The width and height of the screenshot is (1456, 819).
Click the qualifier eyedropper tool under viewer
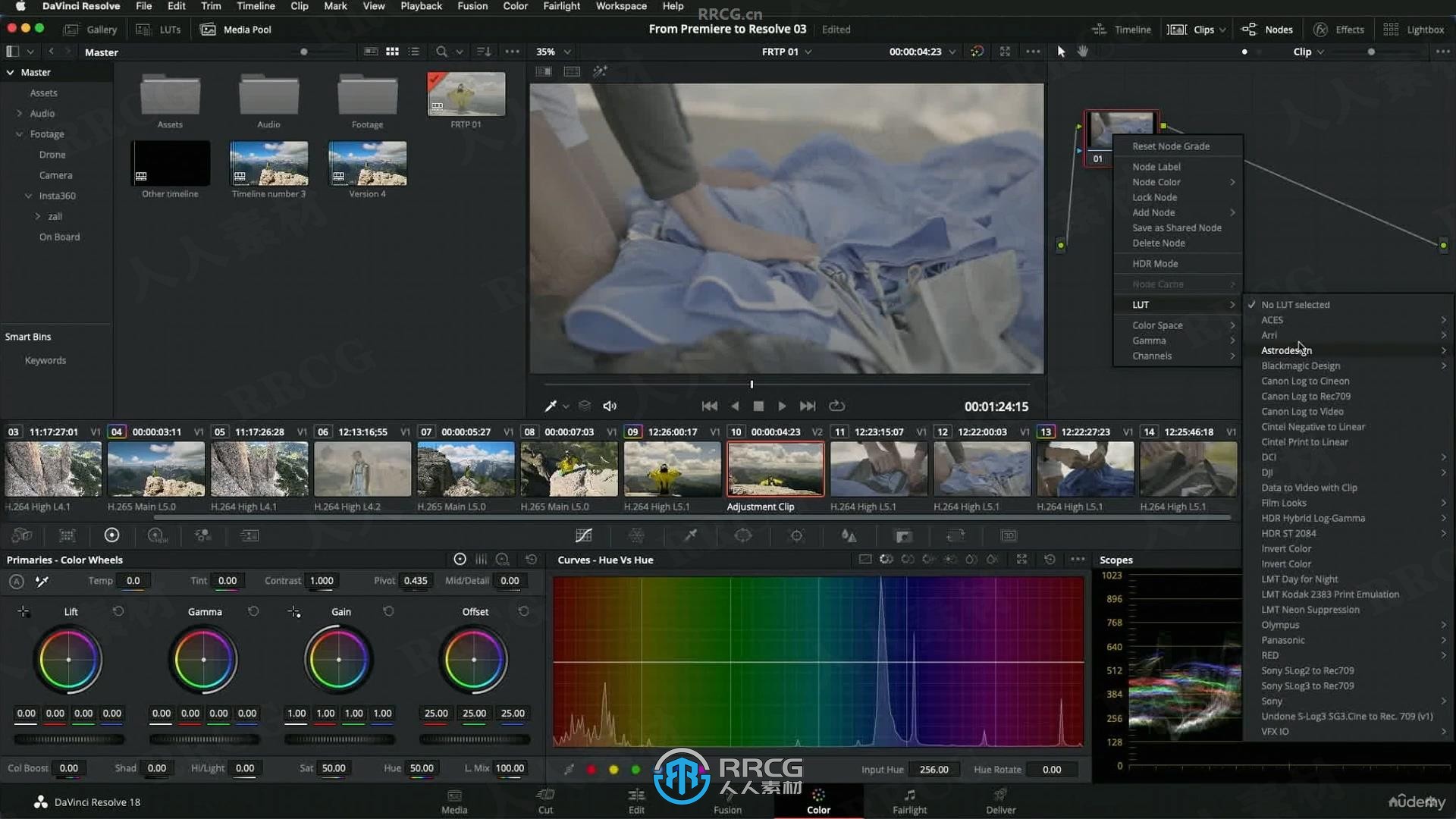(x=551, y=406)
